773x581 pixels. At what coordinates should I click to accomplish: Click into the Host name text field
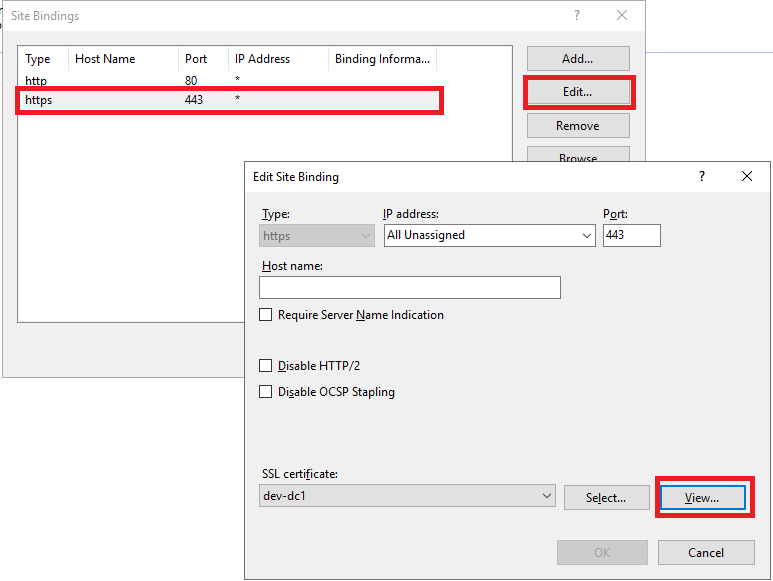(x=409, y=288)
